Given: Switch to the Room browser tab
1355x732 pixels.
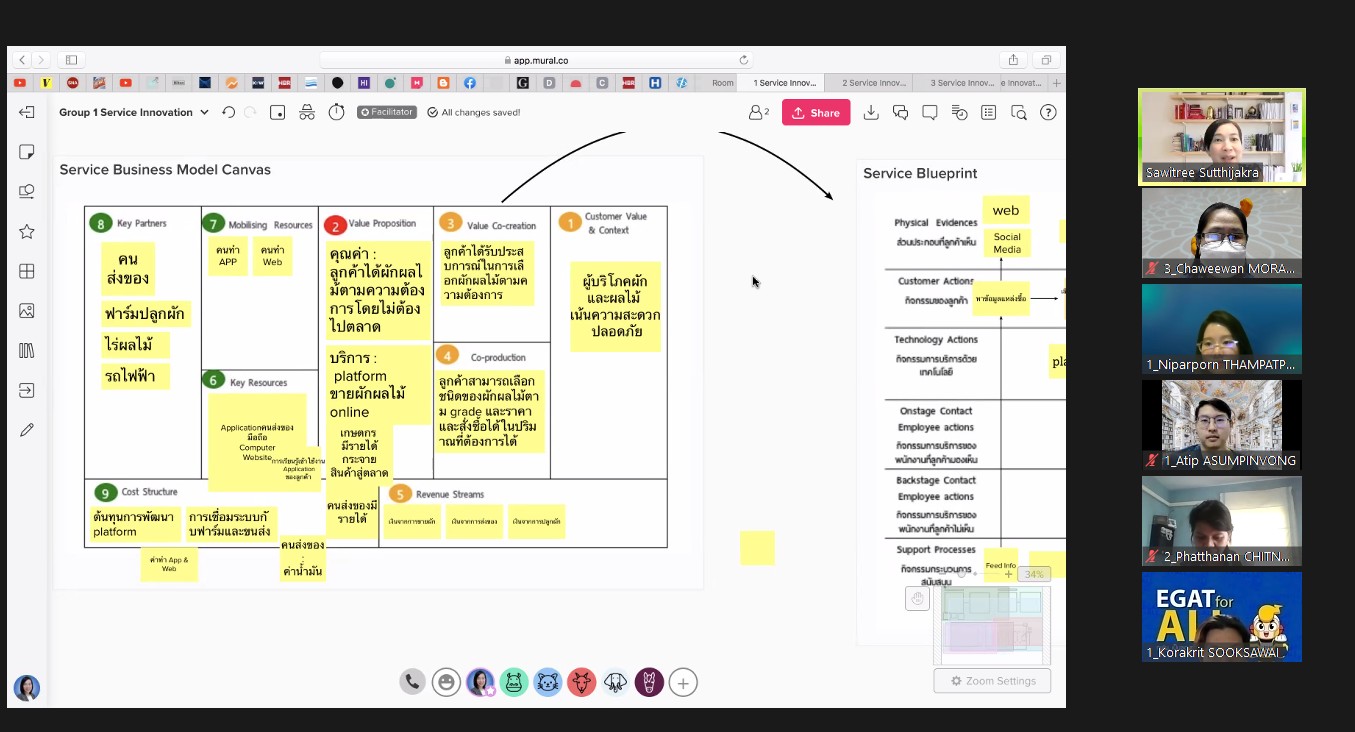Looking at the screenshot, I should pyautogui.click(x=722, y=83).
